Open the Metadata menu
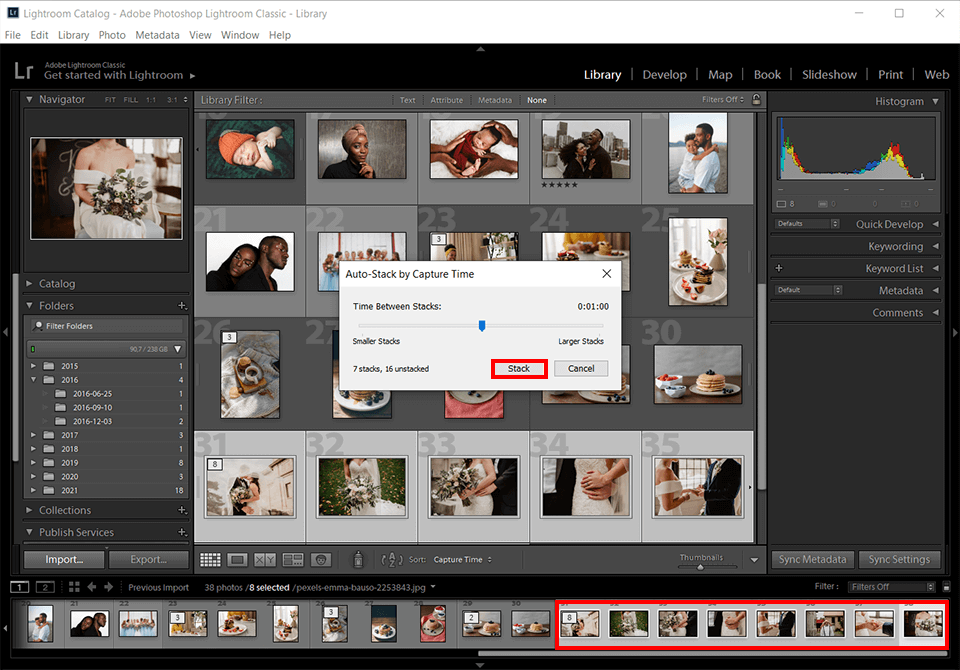 [x=157, y=35]
